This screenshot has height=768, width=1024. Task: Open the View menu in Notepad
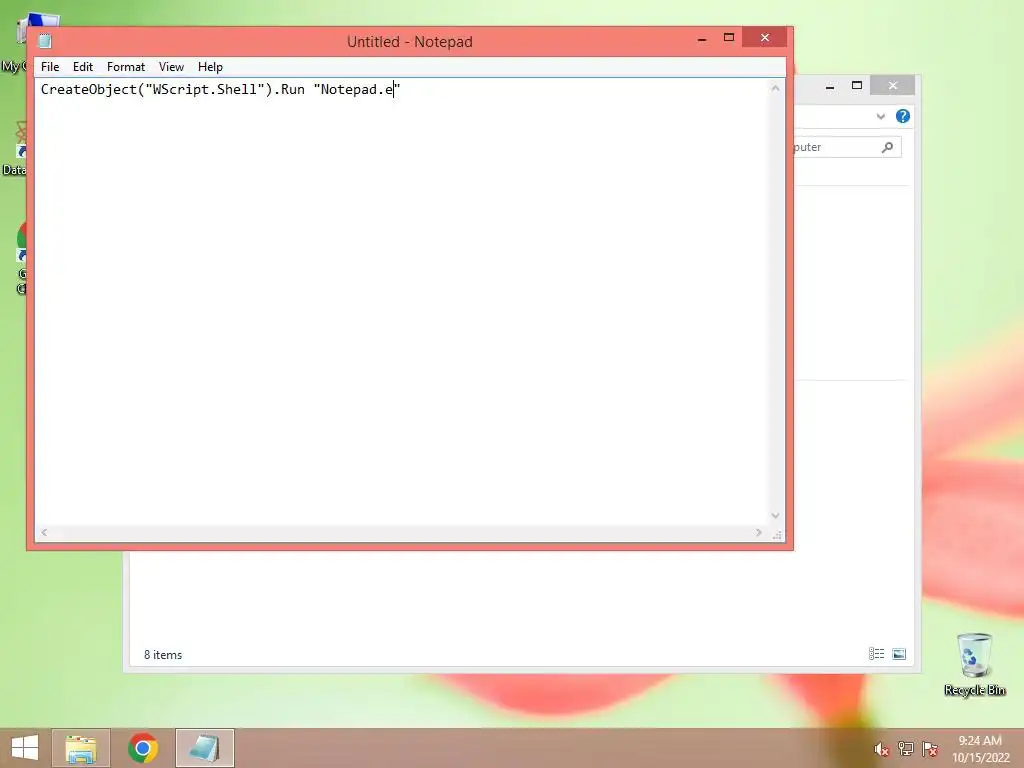pyautogui.click(x=171, y=67)
